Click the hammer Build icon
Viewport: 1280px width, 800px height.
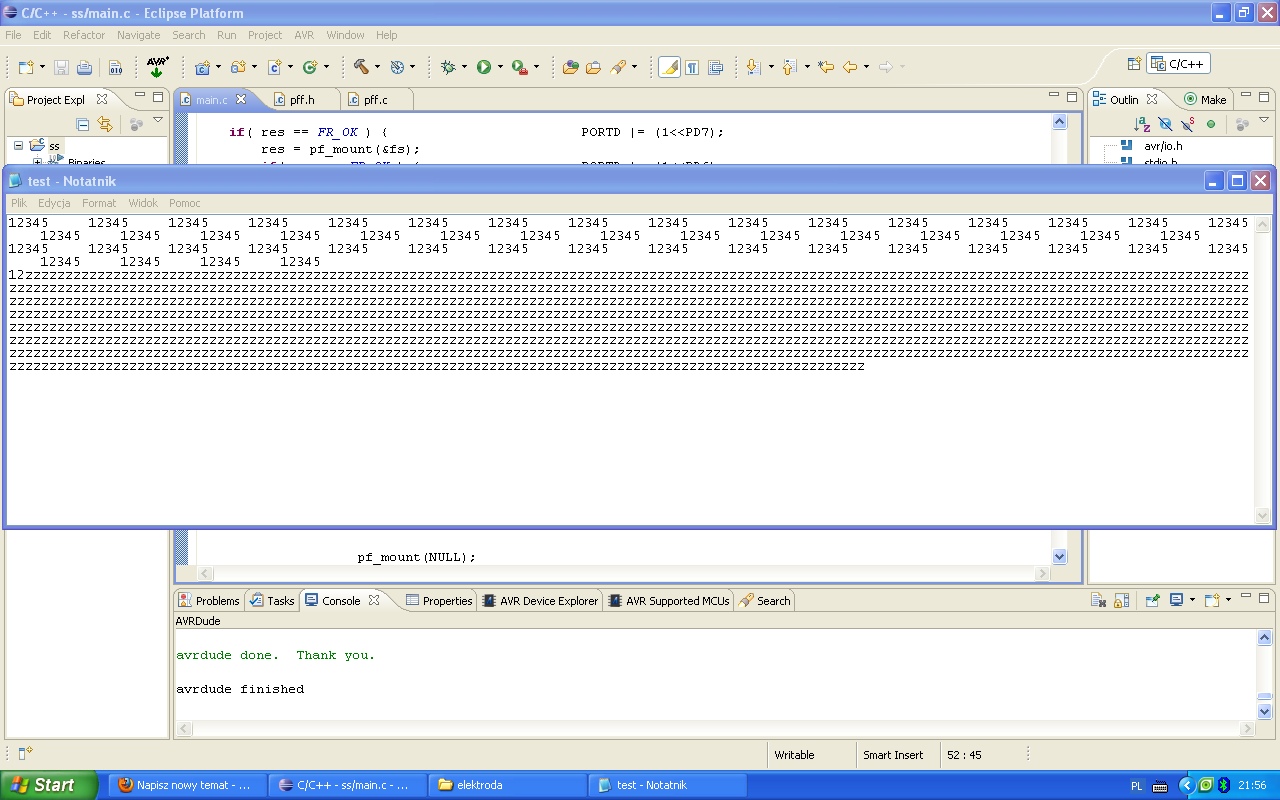[361, 67]
